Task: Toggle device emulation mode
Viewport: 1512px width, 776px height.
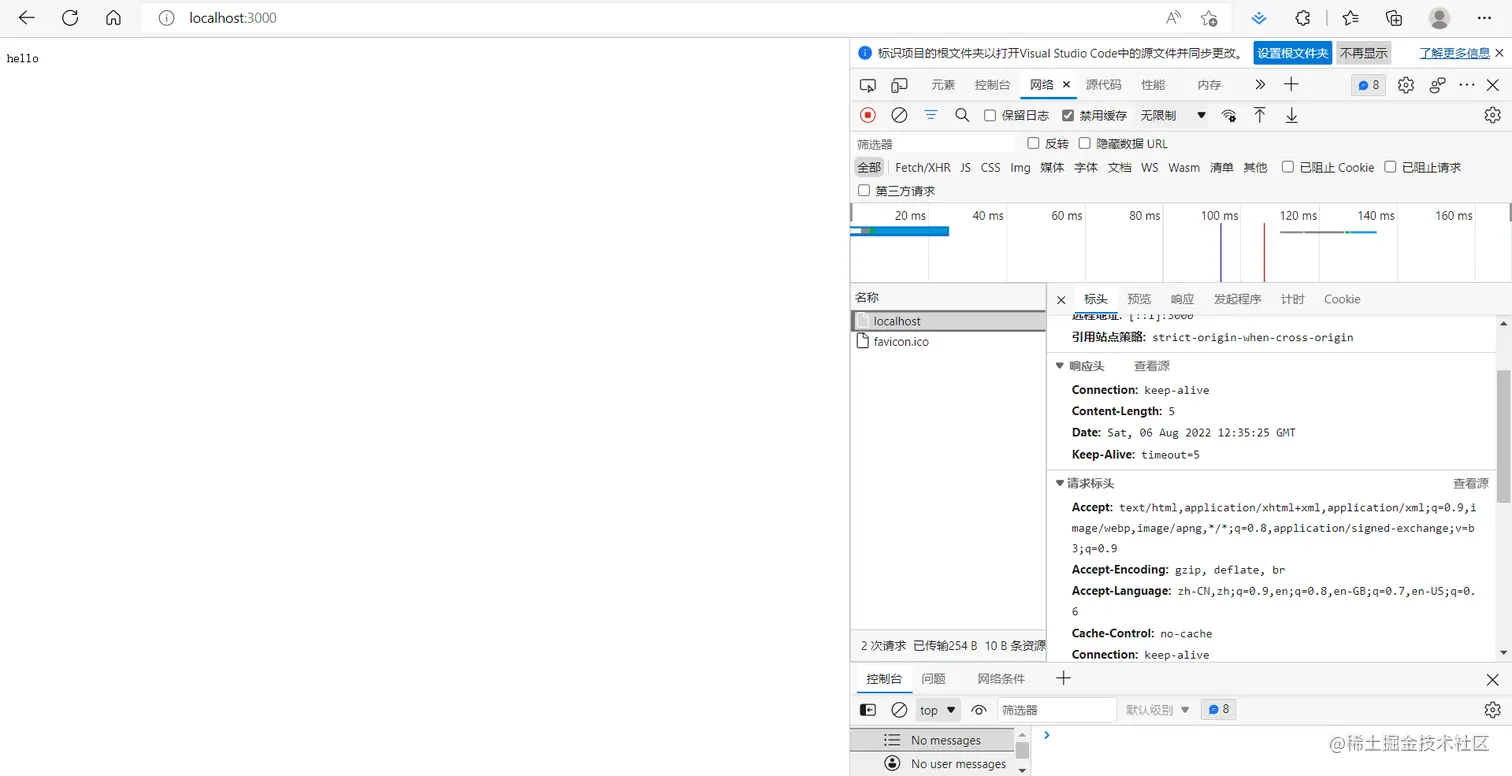Action: [900, 85]
